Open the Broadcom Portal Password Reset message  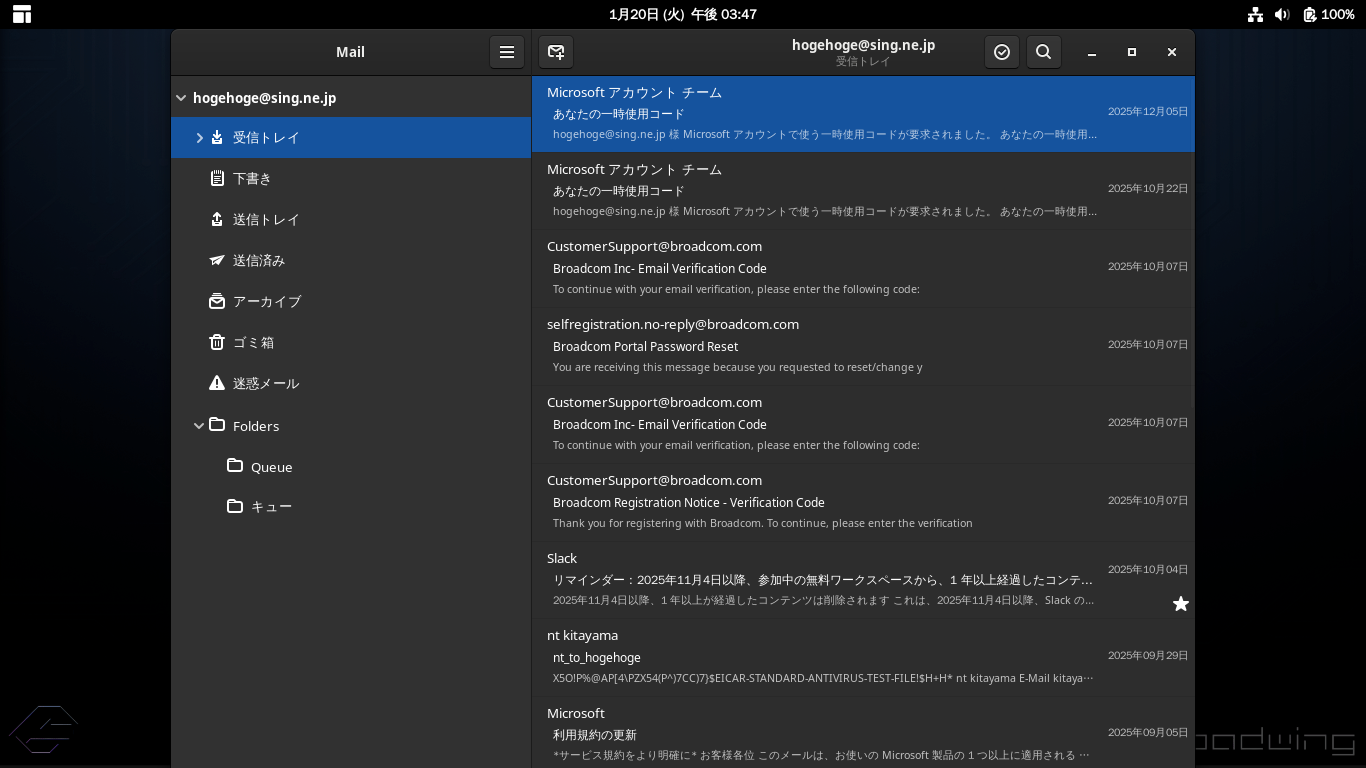(x=863, y=346)
